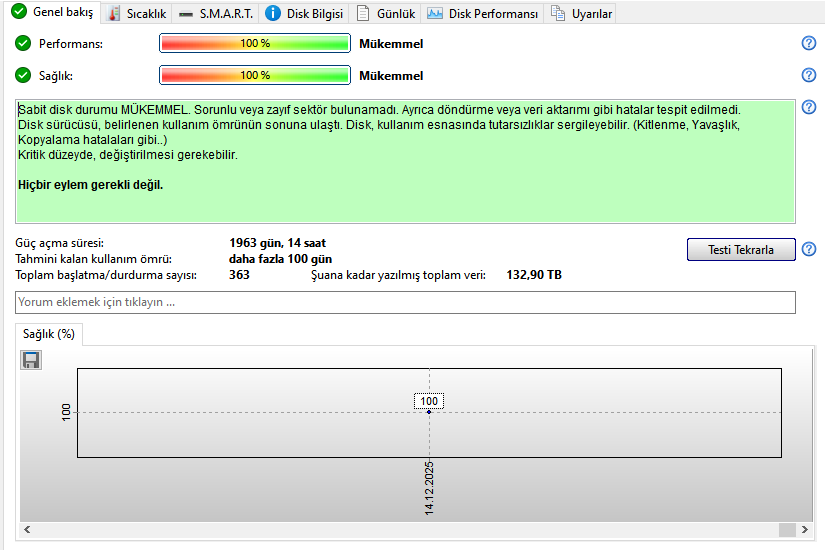Click the green check icon beside Sağlık
This screenshot has height=550, width=825.
click(x=23, y=75)
